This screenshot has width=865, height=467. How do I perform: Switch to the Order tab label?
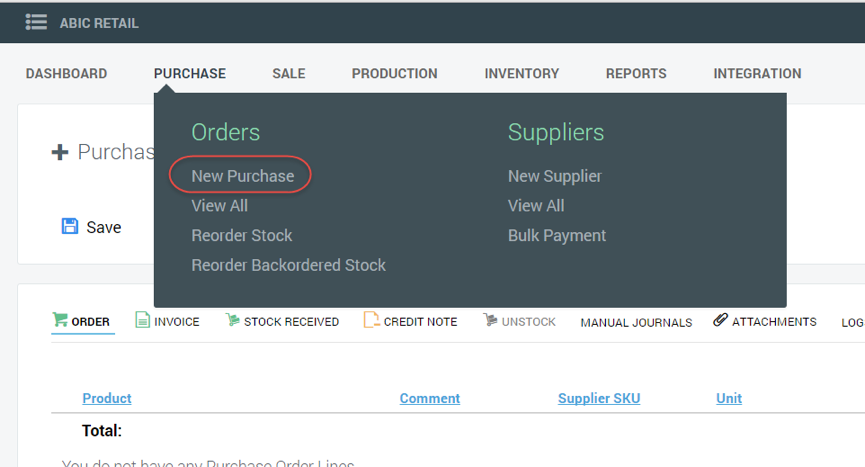[90, 322]
